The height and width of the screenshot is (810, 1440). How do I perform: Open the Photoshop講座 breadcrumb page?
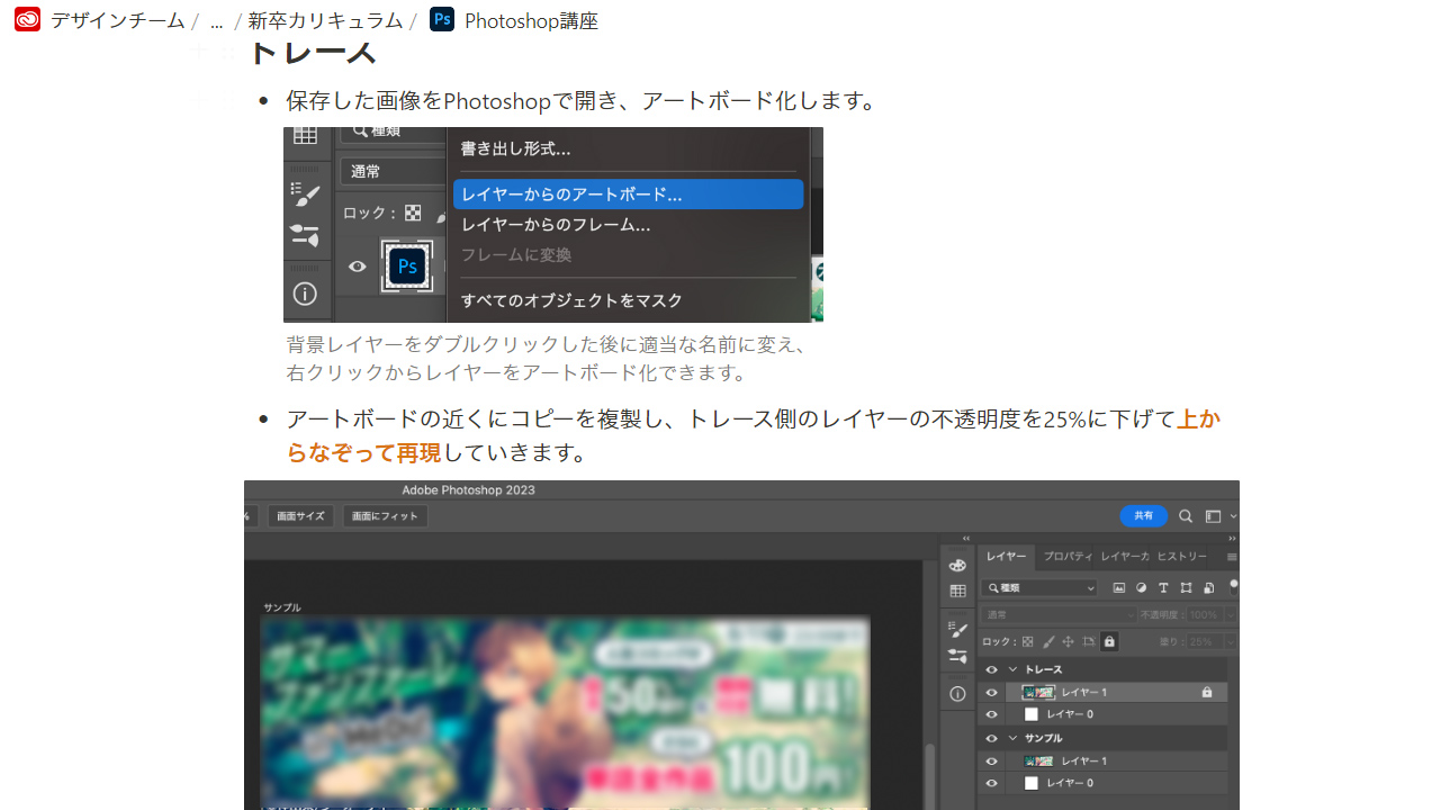click(531, 20)
